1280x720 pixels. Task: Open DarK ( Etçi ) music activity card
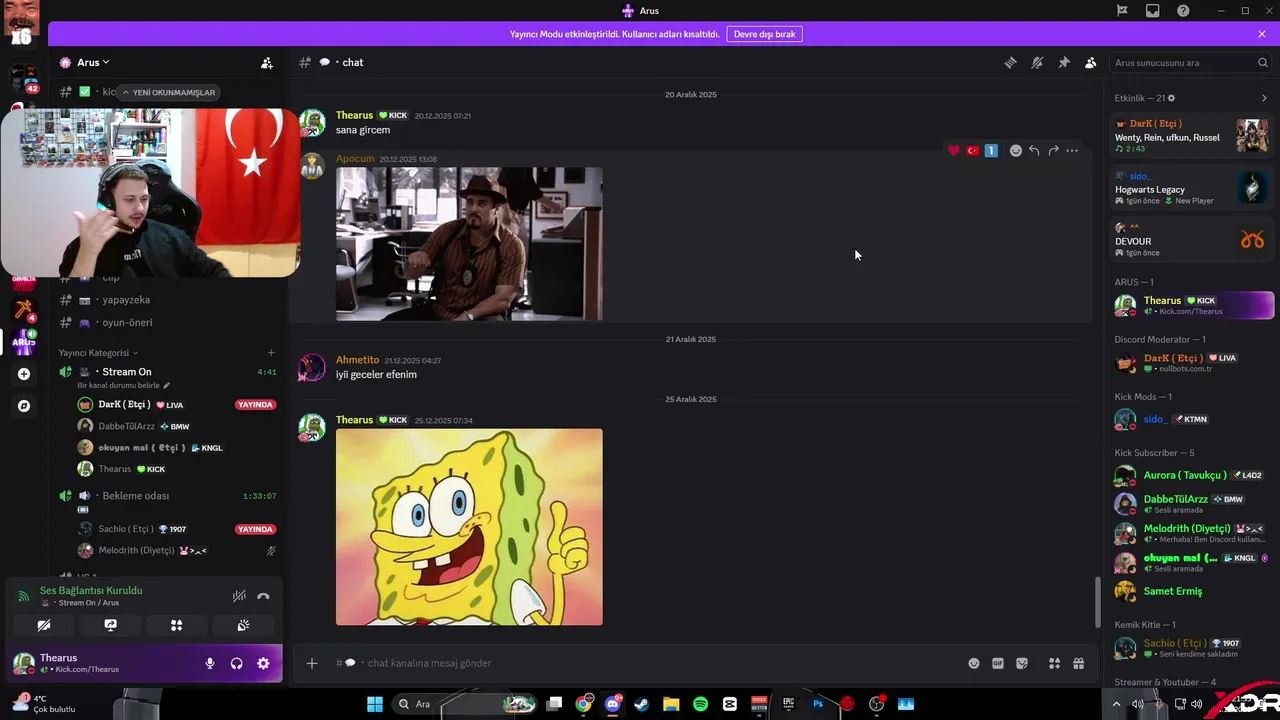[1192, 135]
